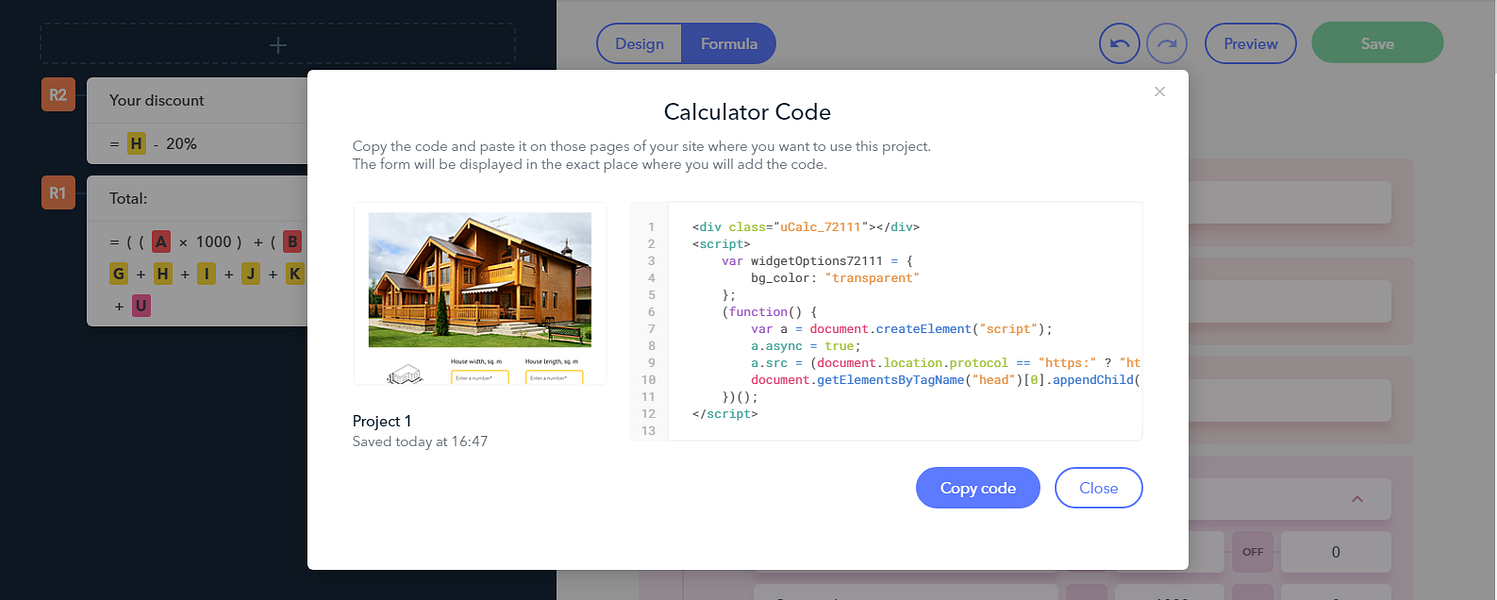
Task: Click variable H in discount formula
Action: point(136,144)
